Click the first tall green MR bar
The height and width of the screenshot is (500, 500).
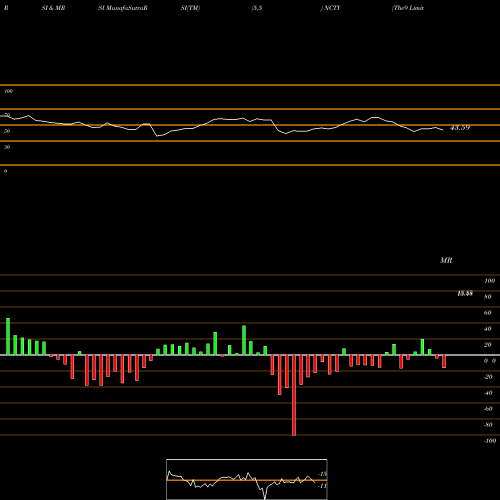(8, 337)
